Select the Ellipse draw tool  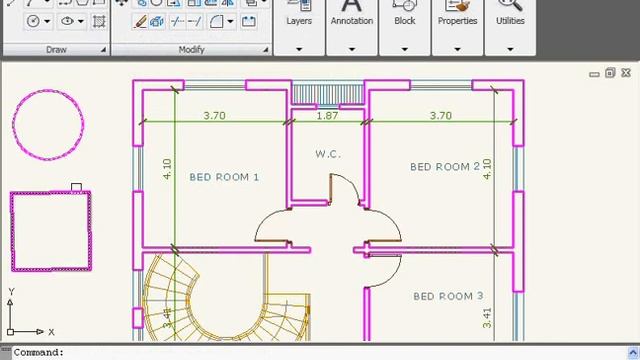pyautogui.click(x=67, y=21)
